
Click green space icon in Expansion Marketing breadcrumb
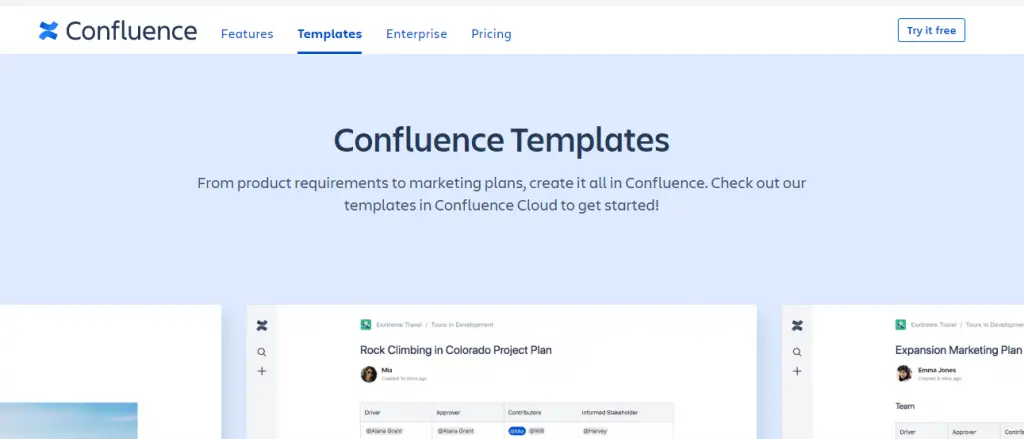[x=901, y=324]
